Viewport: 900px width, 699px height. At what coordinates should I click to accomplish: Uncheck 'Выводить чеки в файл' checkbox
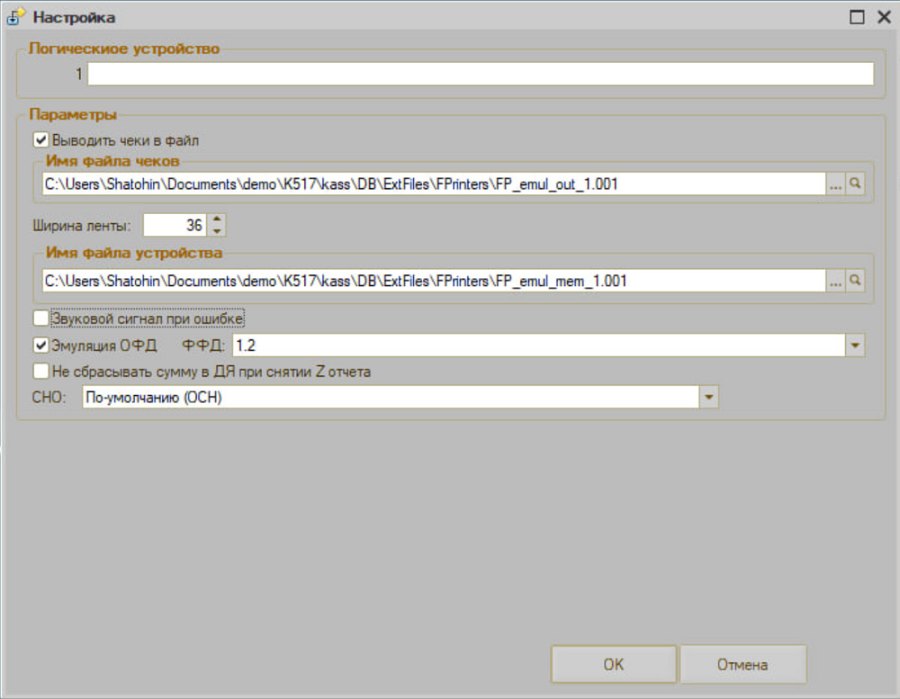tap(41, 140)
